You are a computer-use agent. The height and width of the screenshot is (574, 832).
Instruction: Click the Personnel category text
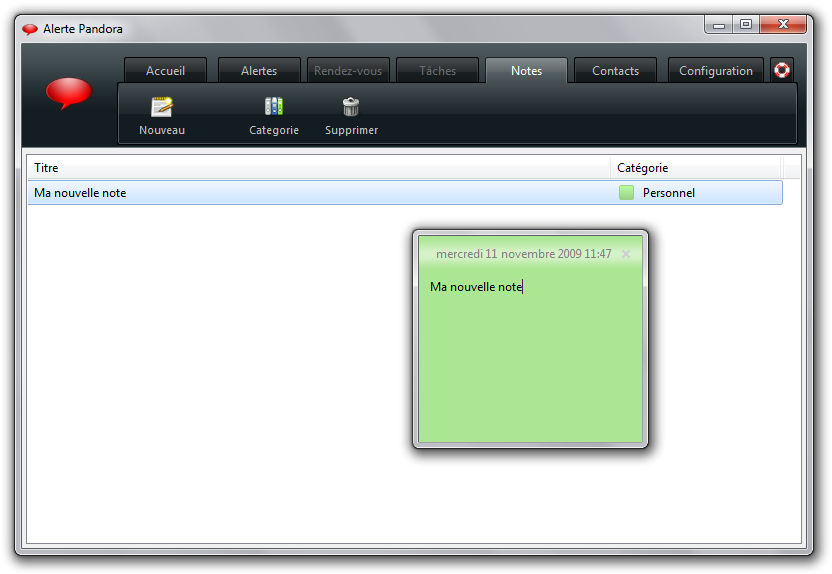point(669,193)
